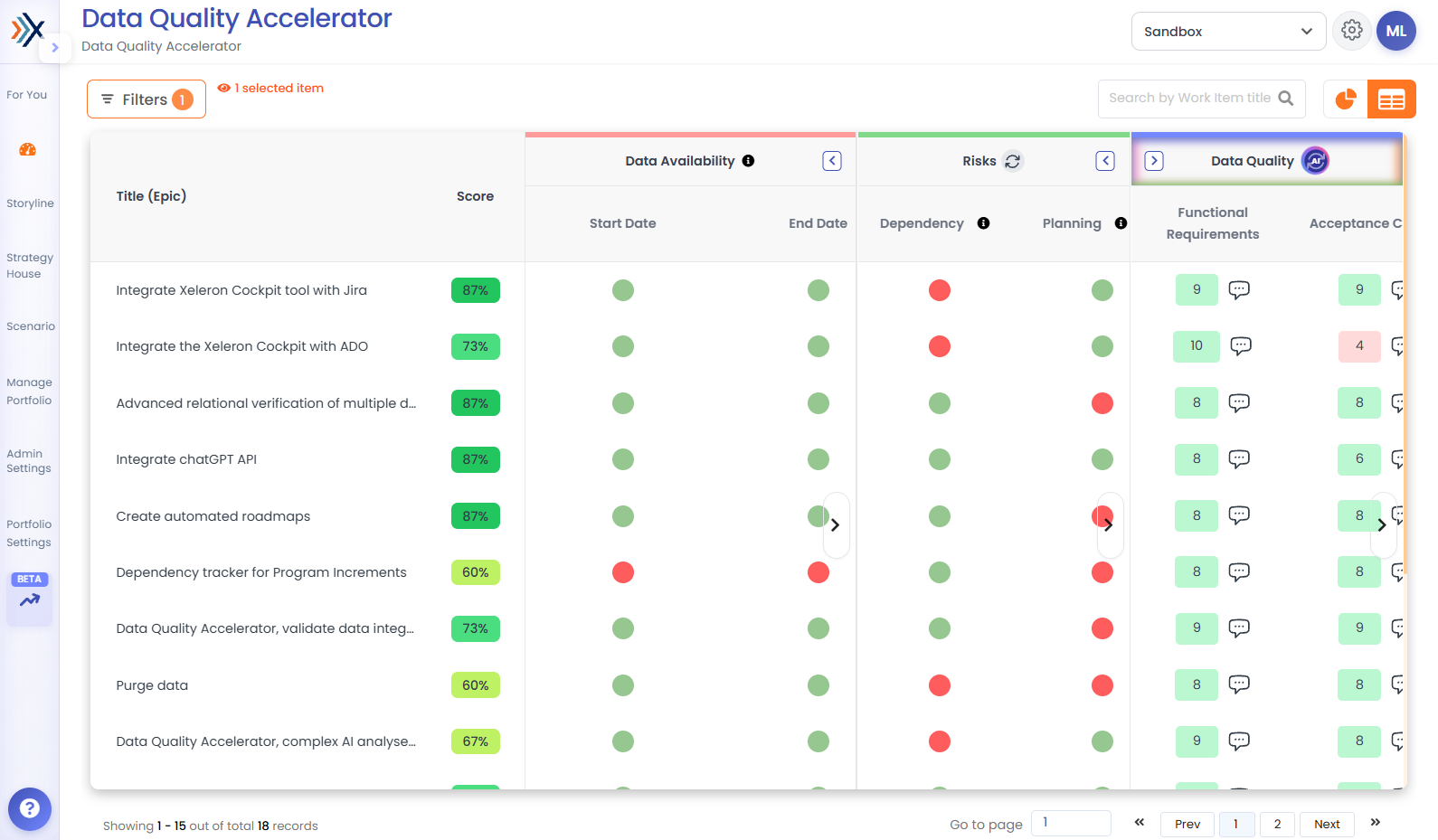Open comments for Advanced relational verification requirements
Viewport: 1438px width, 840px height.
coord(1239,402)
